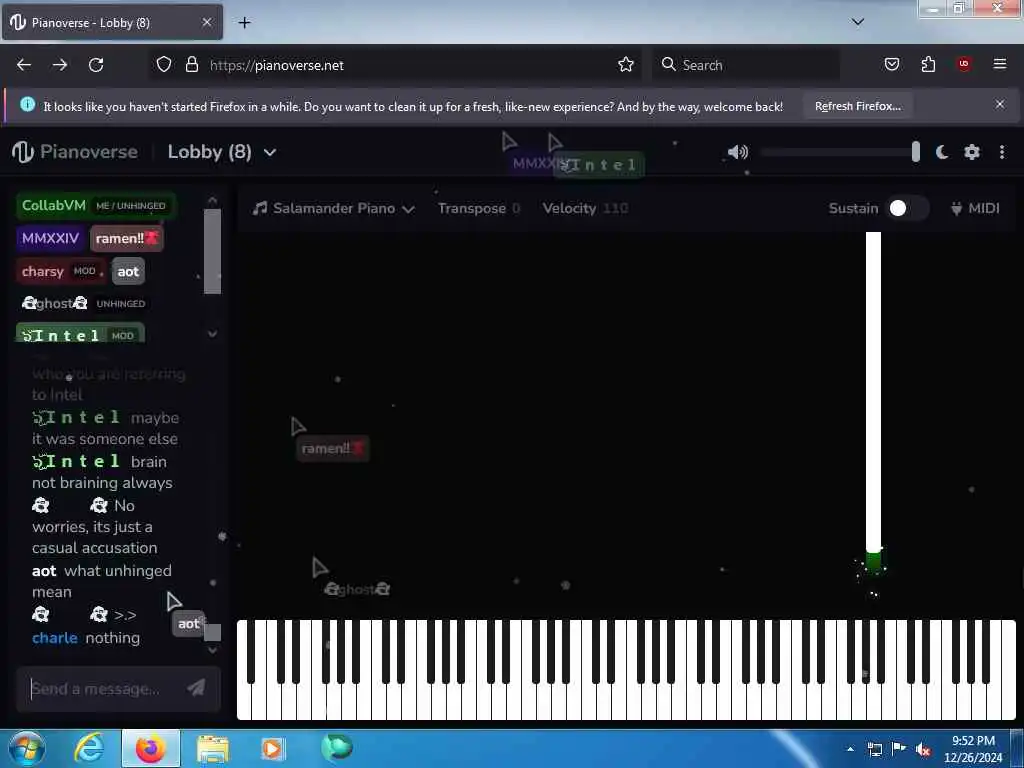Image resolution: width=1024 pixels, height=768 pixels.
Task: Click the chat scrollbar thumb
Action: [x=212, y=632]
